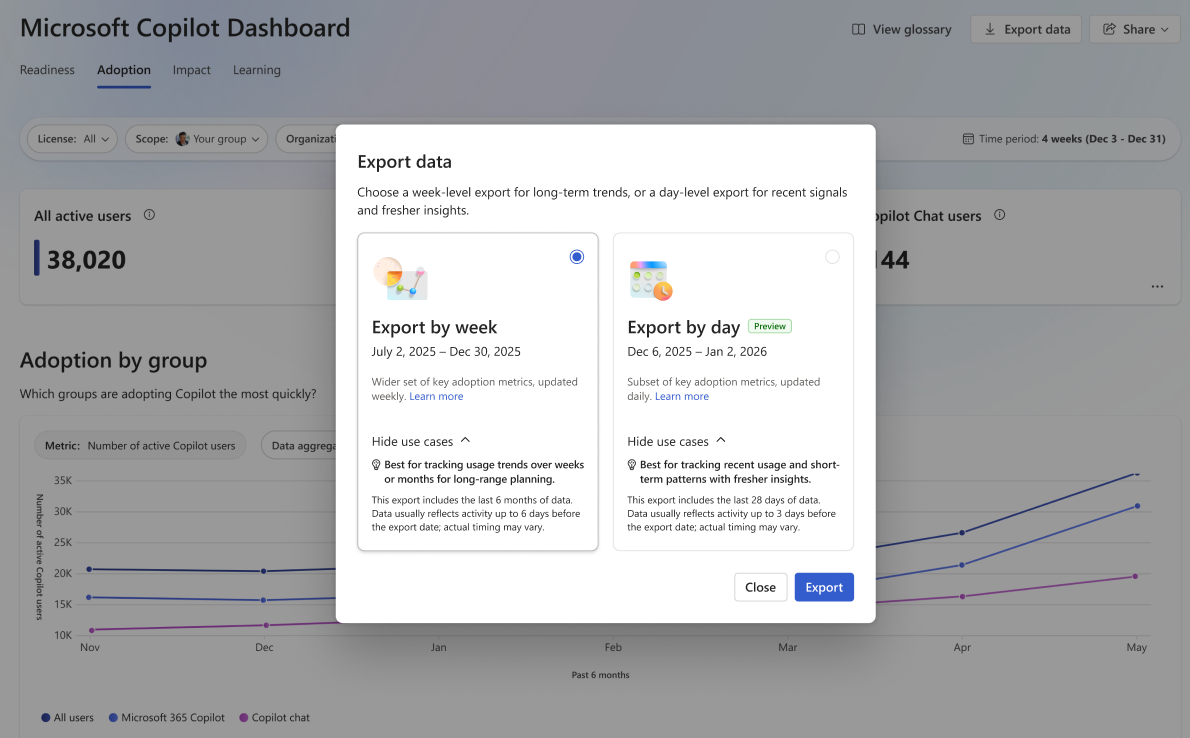Switch to the Learning tab
Image resolution: width=1190 pixels, height=738 pixels.
257,70
